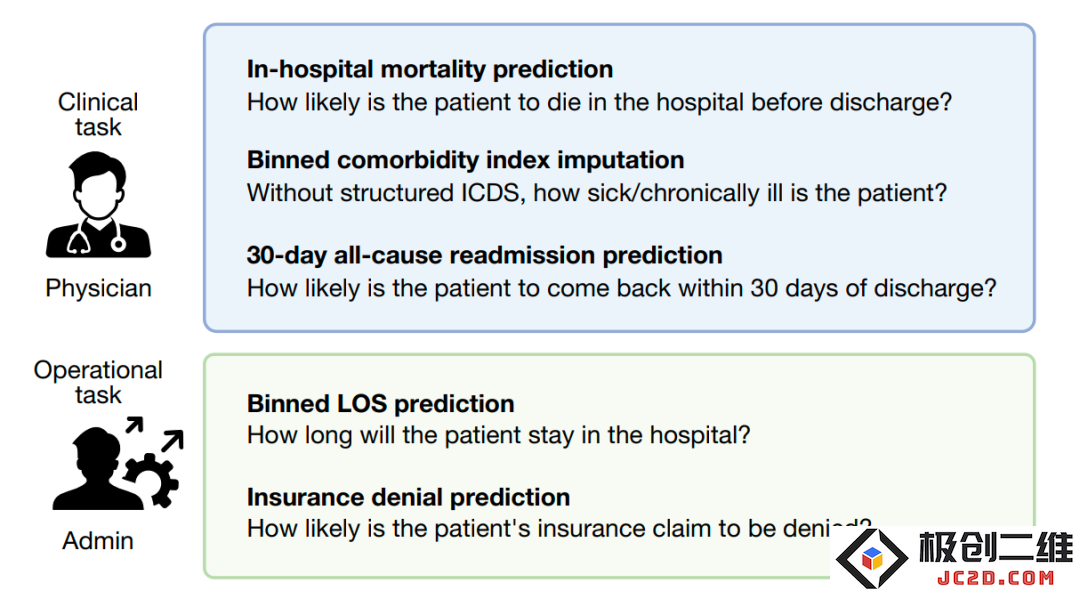Select the Insurance denial prediction heading
The width and height of the screenshot is (1080, 591).
tap(408, 497)
